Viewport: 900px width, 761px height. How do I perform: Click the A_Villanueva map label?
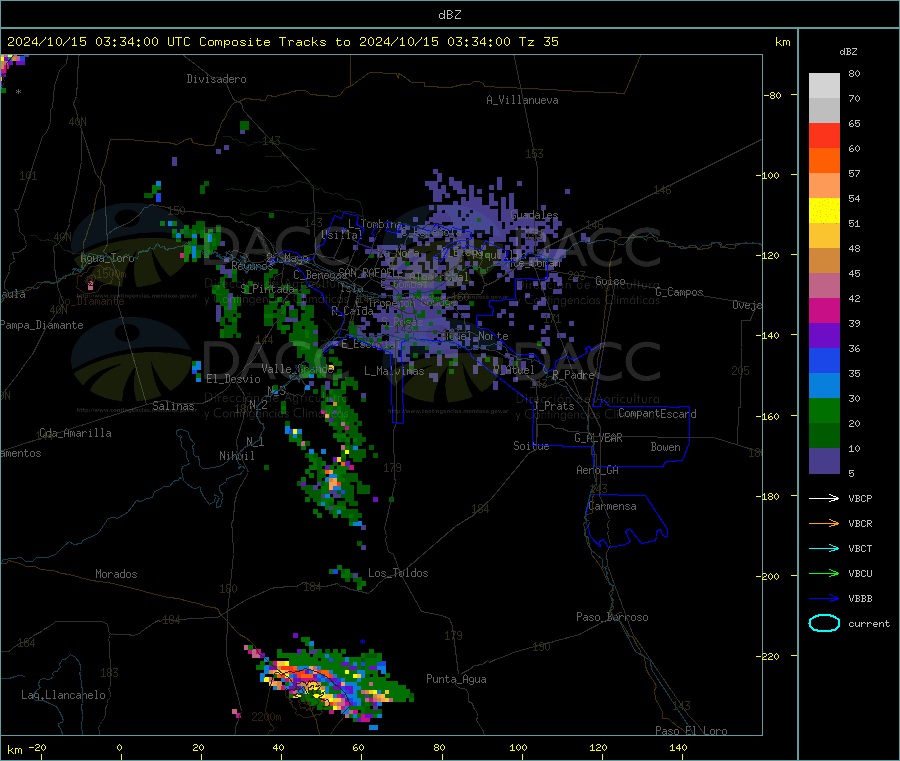pyautogui.click(x=522, y=100)
